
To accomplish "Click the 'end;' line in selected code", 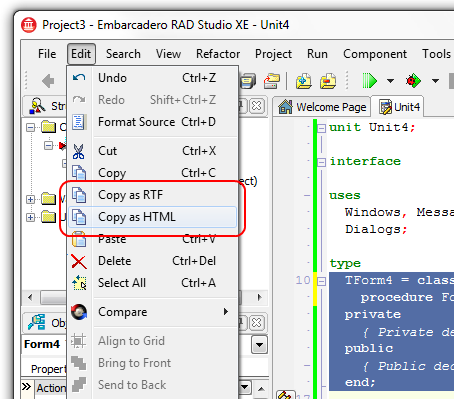I will point(360,382).
